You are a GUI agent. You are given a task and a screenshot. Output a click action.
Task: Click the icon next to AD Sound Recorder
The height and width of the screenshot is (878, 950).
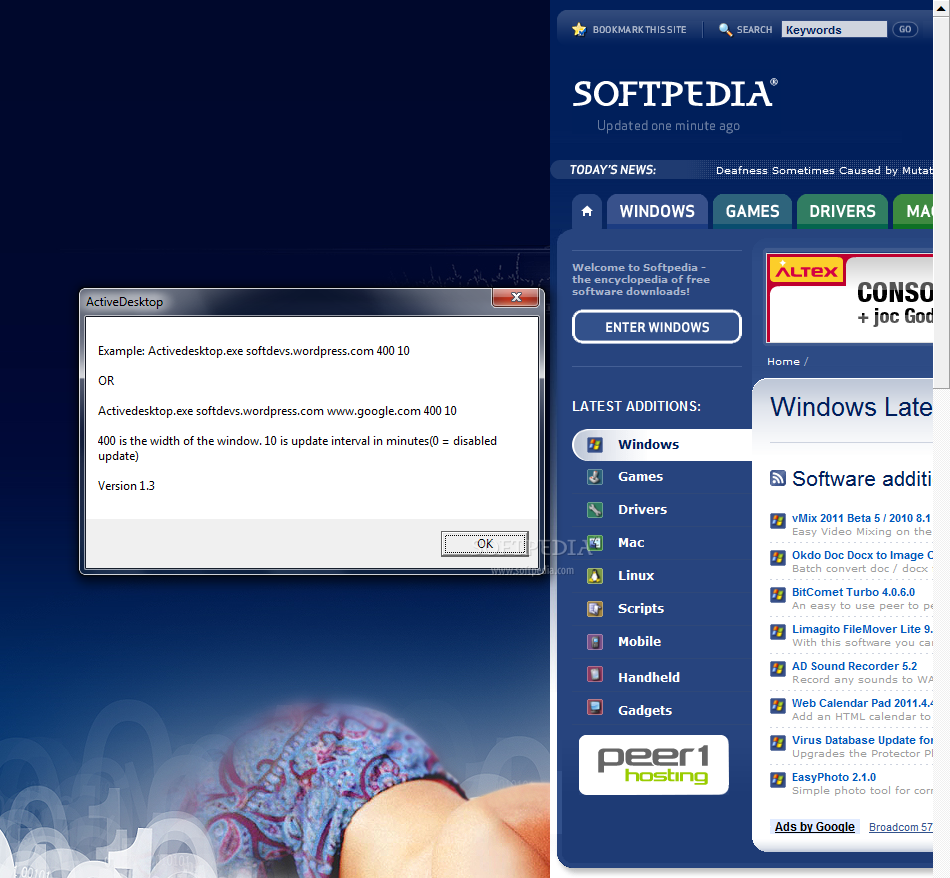click(x=777, y=668)
